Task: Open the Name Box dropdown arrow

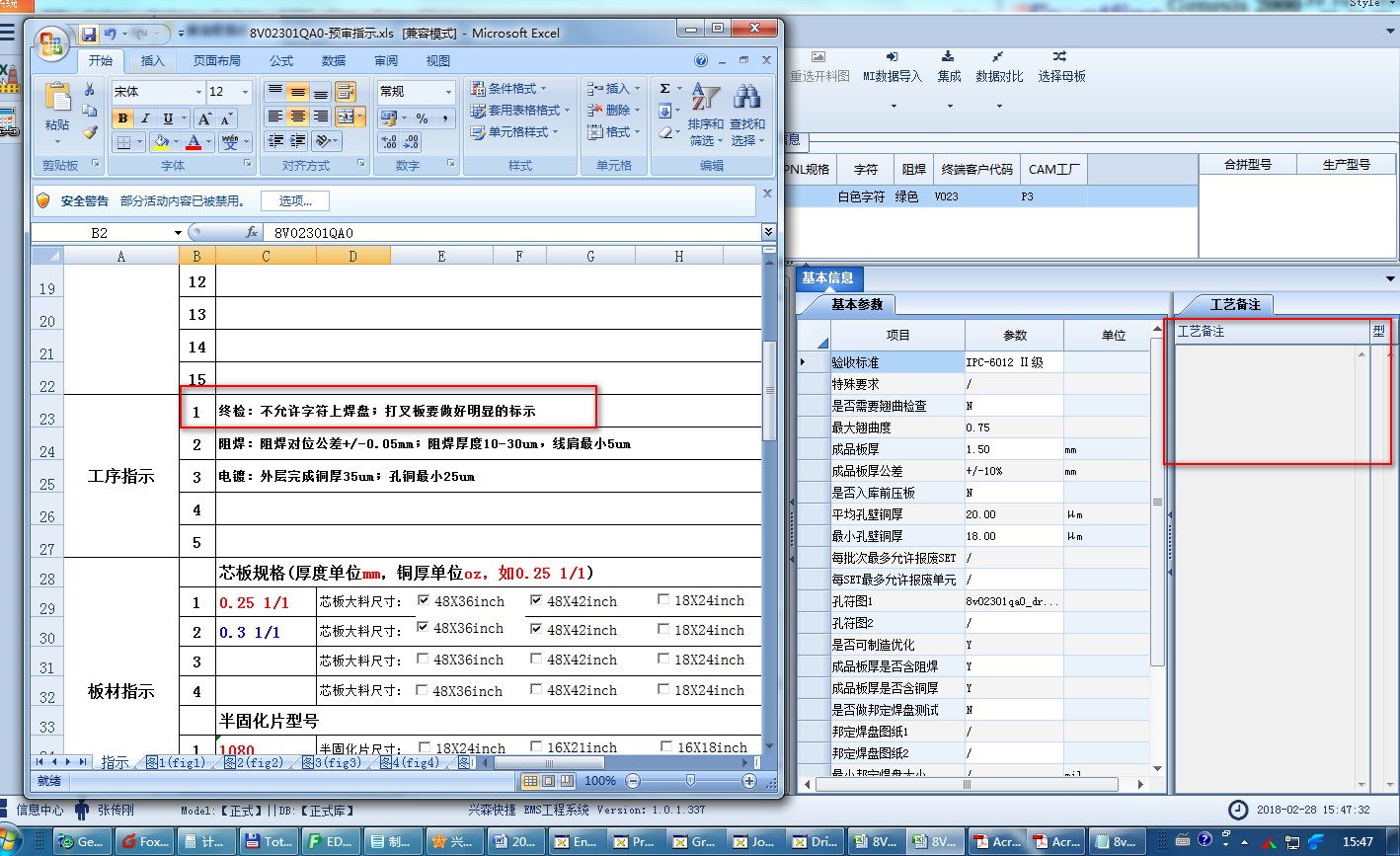Action: (x=179, y=233)
